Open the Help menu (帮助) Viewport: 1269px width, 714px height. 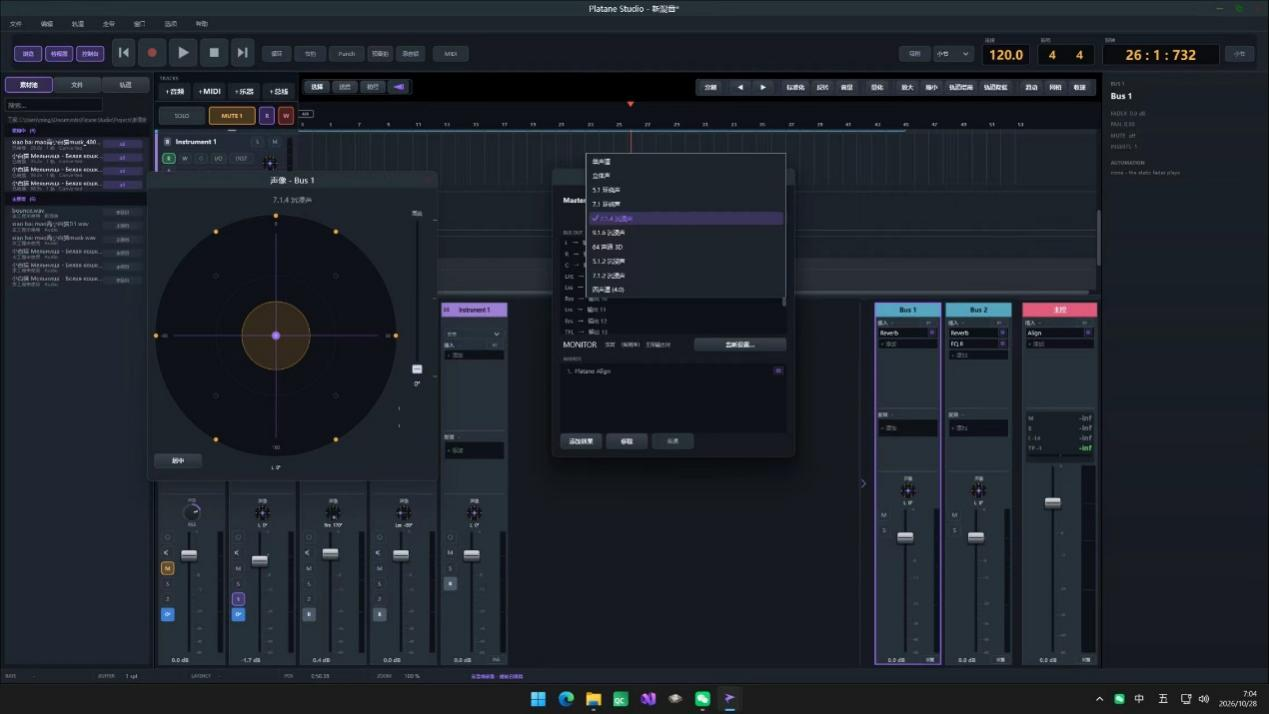pos(202,23)
